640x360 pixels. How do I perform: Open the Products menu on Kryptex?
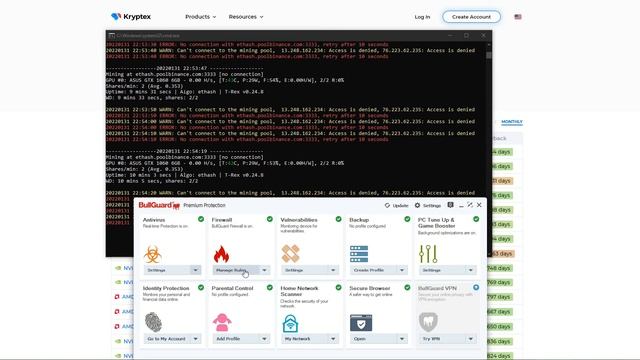click(200, 17)
